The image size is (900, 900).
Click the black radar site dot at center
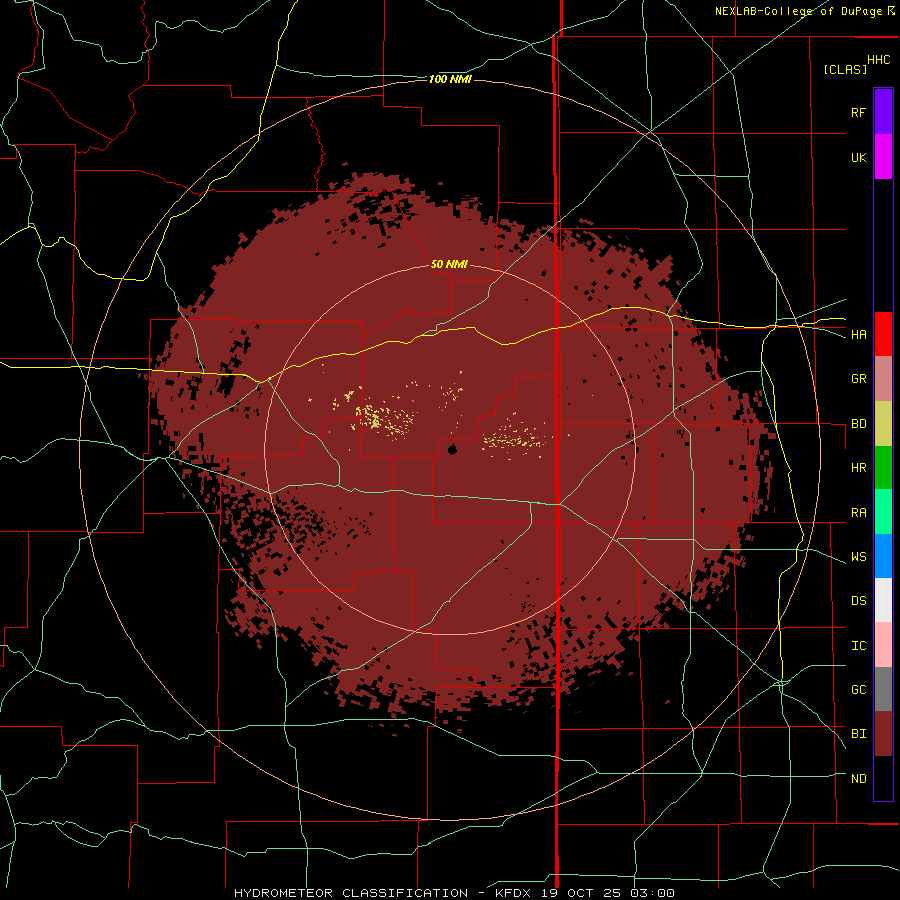[x=452, y=449]
